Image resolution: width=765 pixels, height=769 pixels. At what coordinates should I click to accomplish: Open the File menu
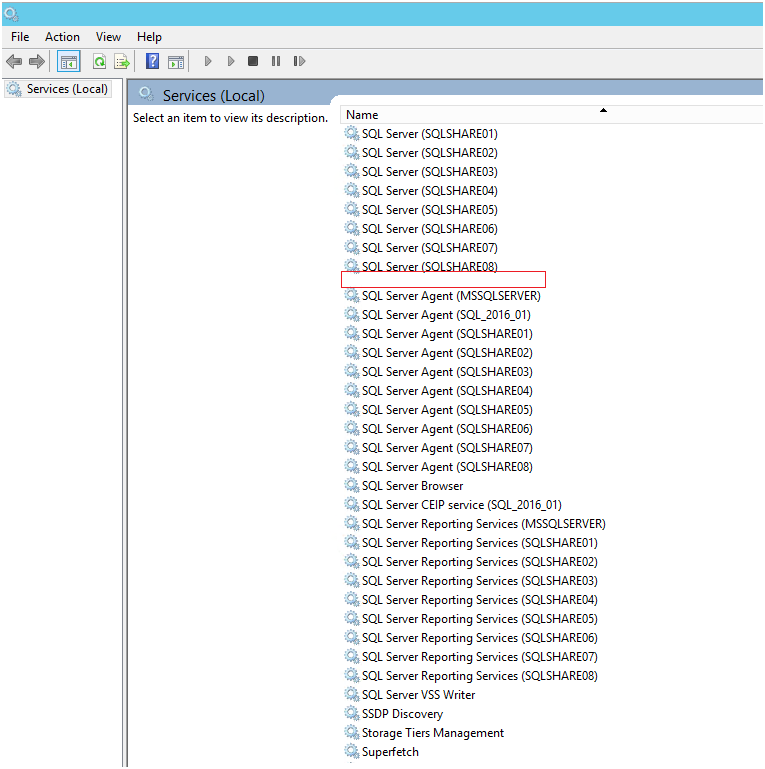point(20,37)
